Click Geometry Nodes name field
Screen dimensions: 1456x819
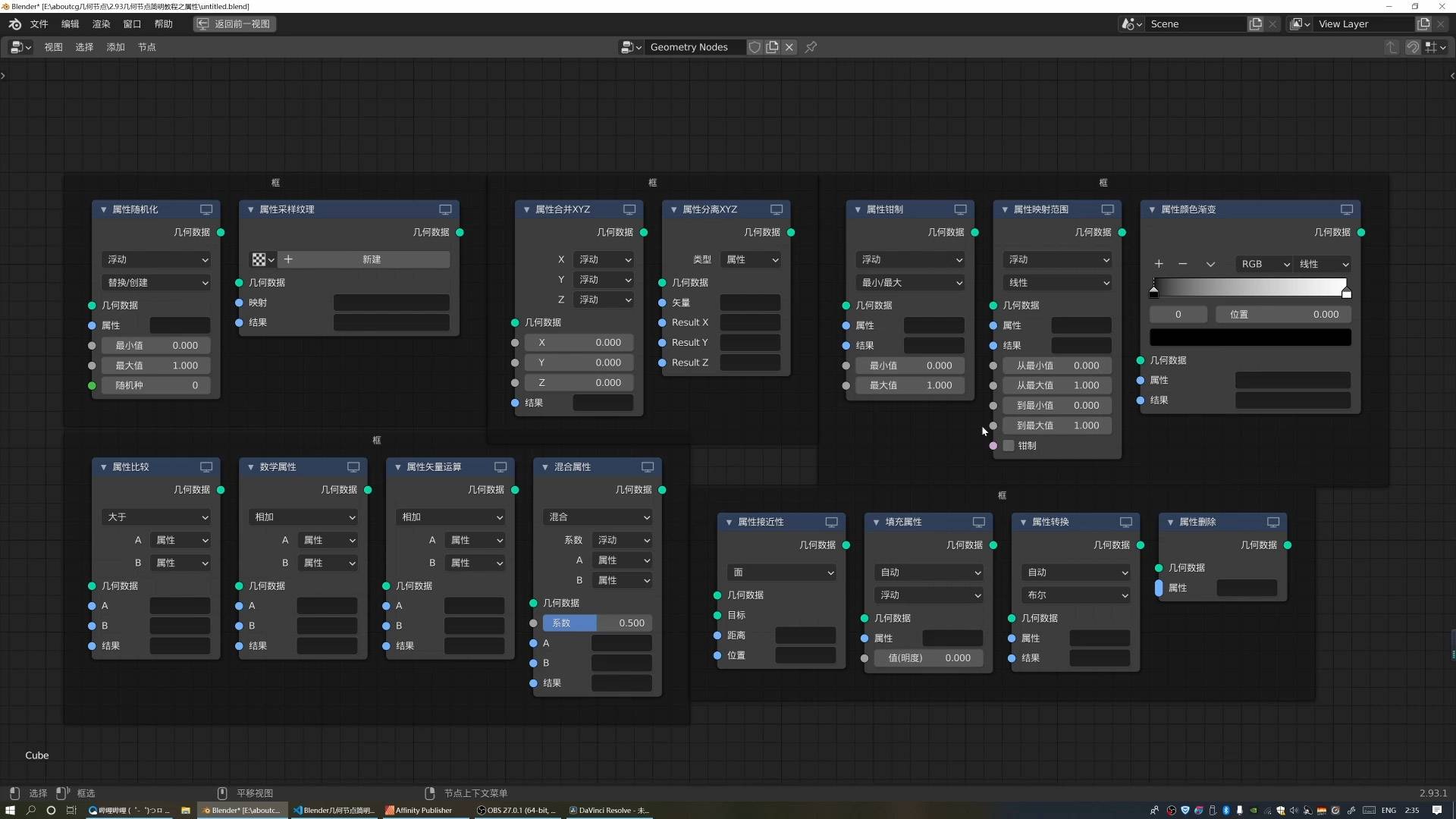(695, 47)
